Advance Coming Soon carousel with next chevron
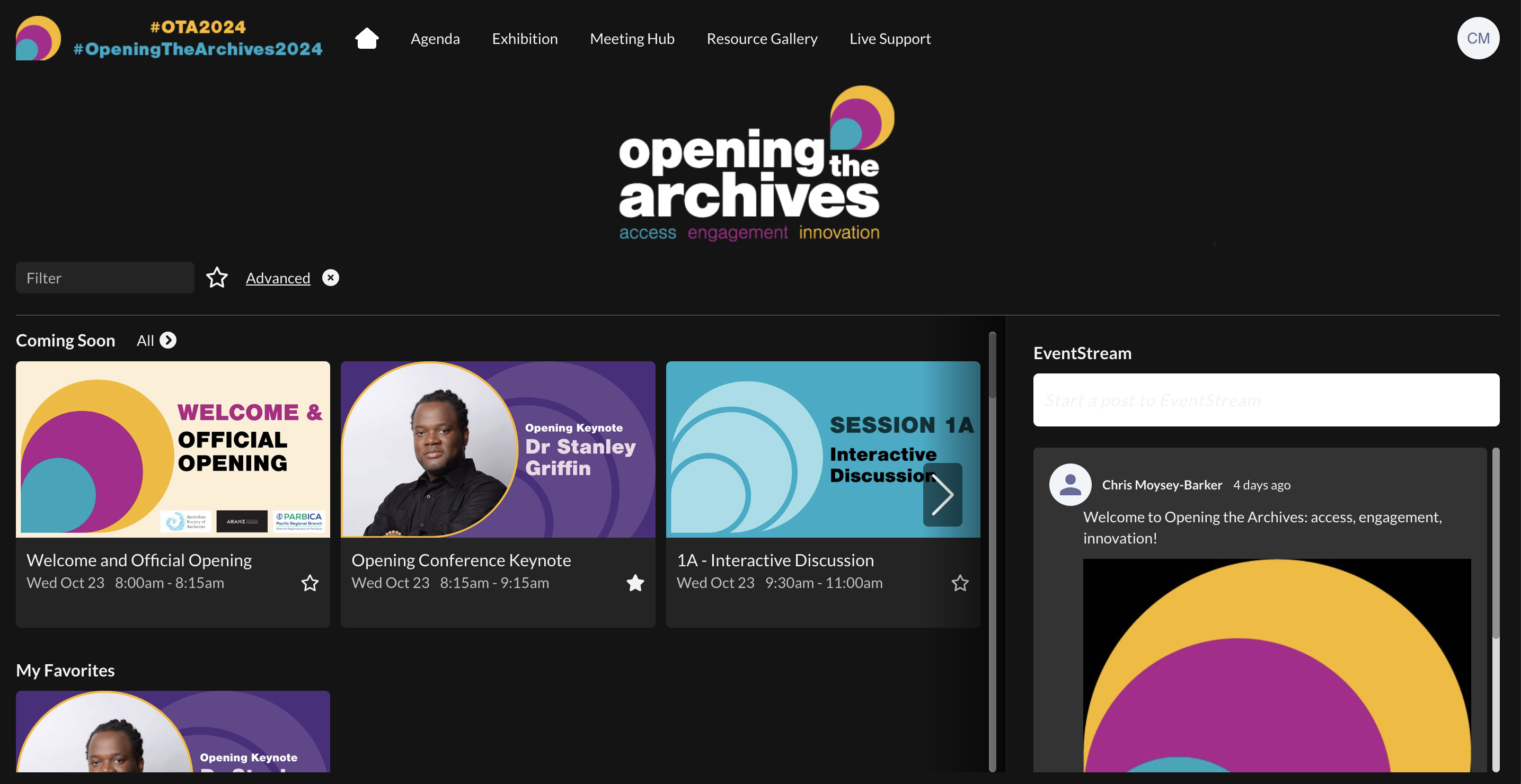This screenshot has height=784, width=1521. point(942,495)
